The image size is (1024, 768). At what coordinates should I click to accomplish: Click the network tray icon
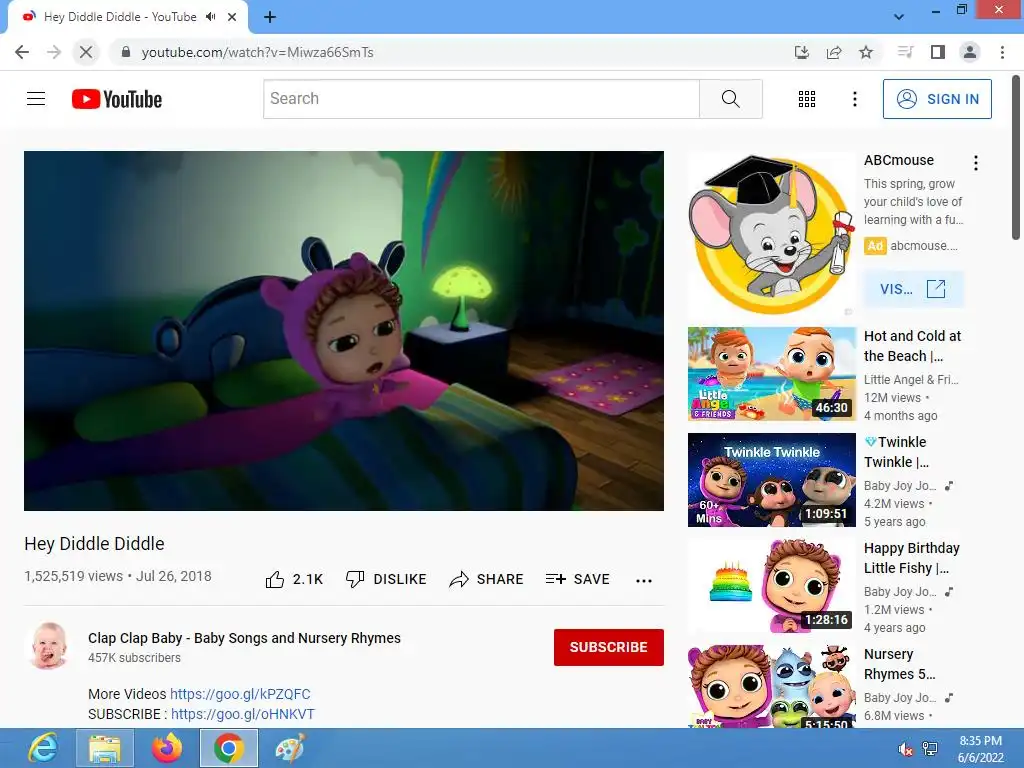tap(930, 749)
